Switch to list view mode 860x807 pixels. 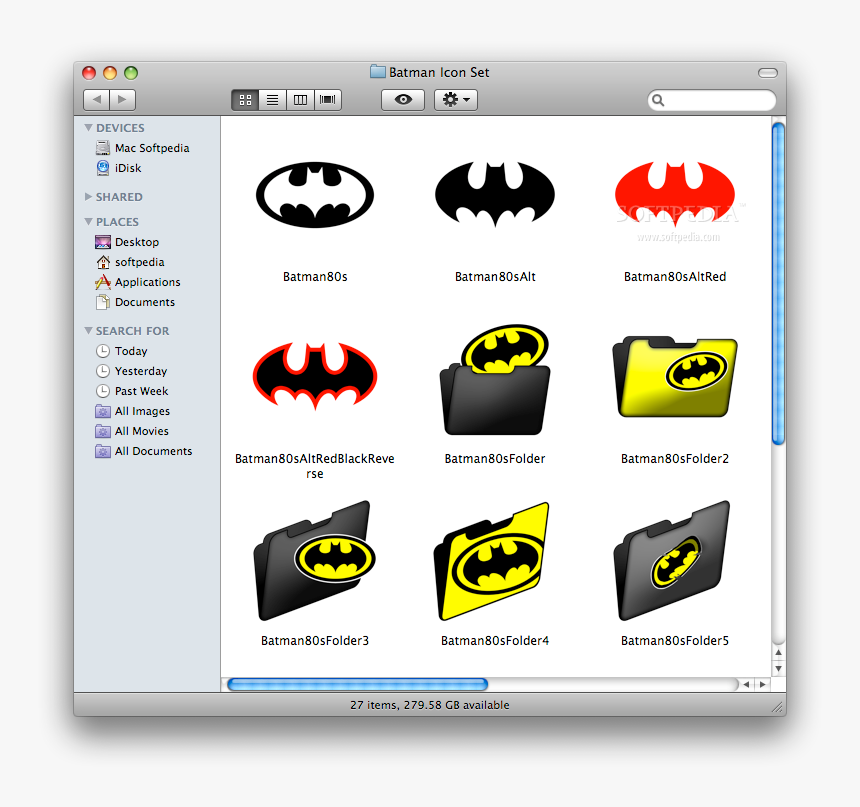pyautogui.click(x=273, y=100)
